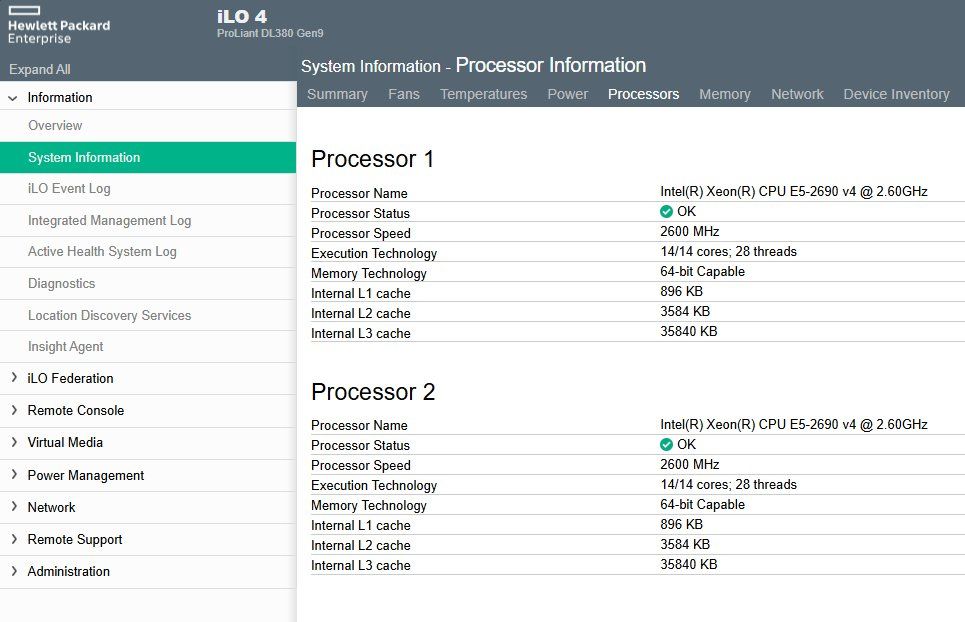Expand the Remote Console section
This screenshot has width=965, height=622.
click(x=14, y=410)
